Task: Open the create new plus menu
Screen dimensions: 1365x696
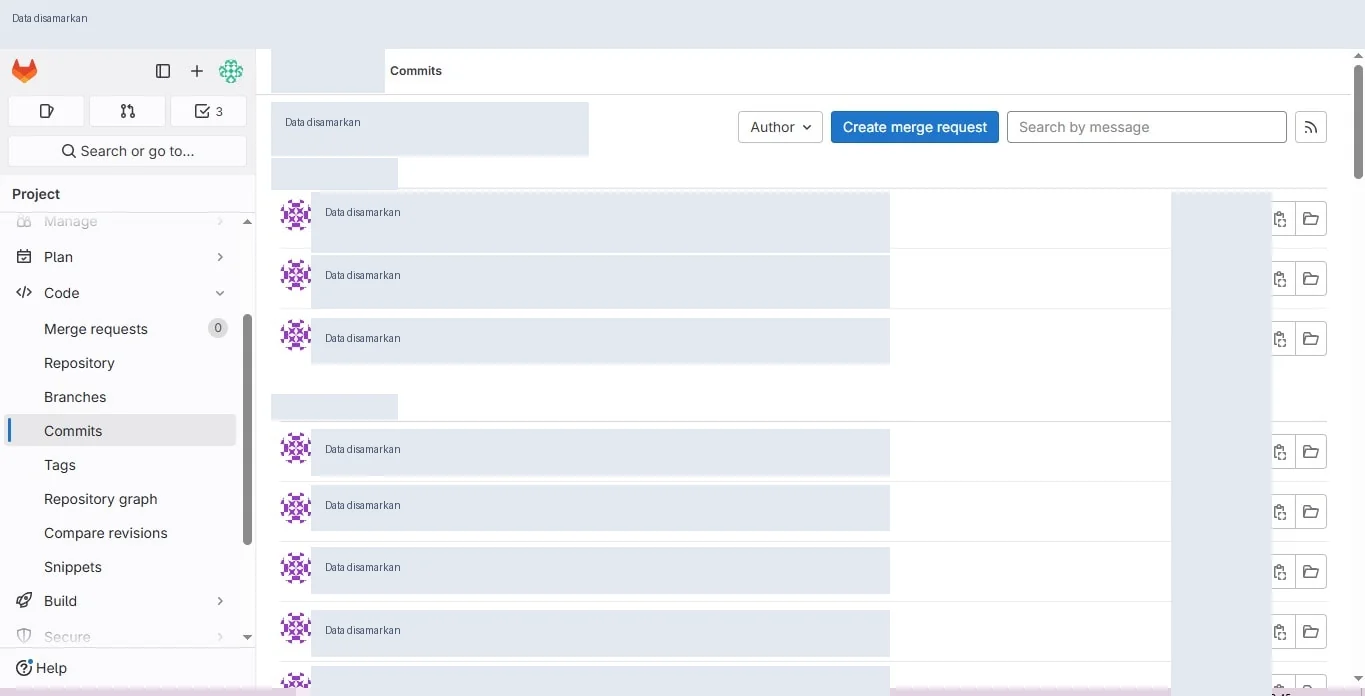Action: click(x=197, y=71)
